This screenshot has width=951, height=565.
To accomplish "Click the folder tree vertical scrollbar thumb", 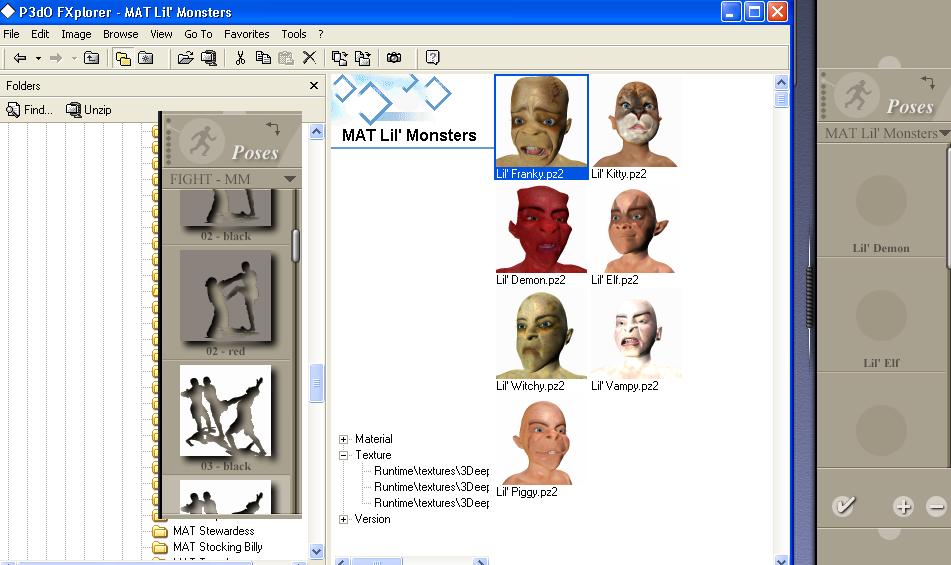I will coord(317,383).
